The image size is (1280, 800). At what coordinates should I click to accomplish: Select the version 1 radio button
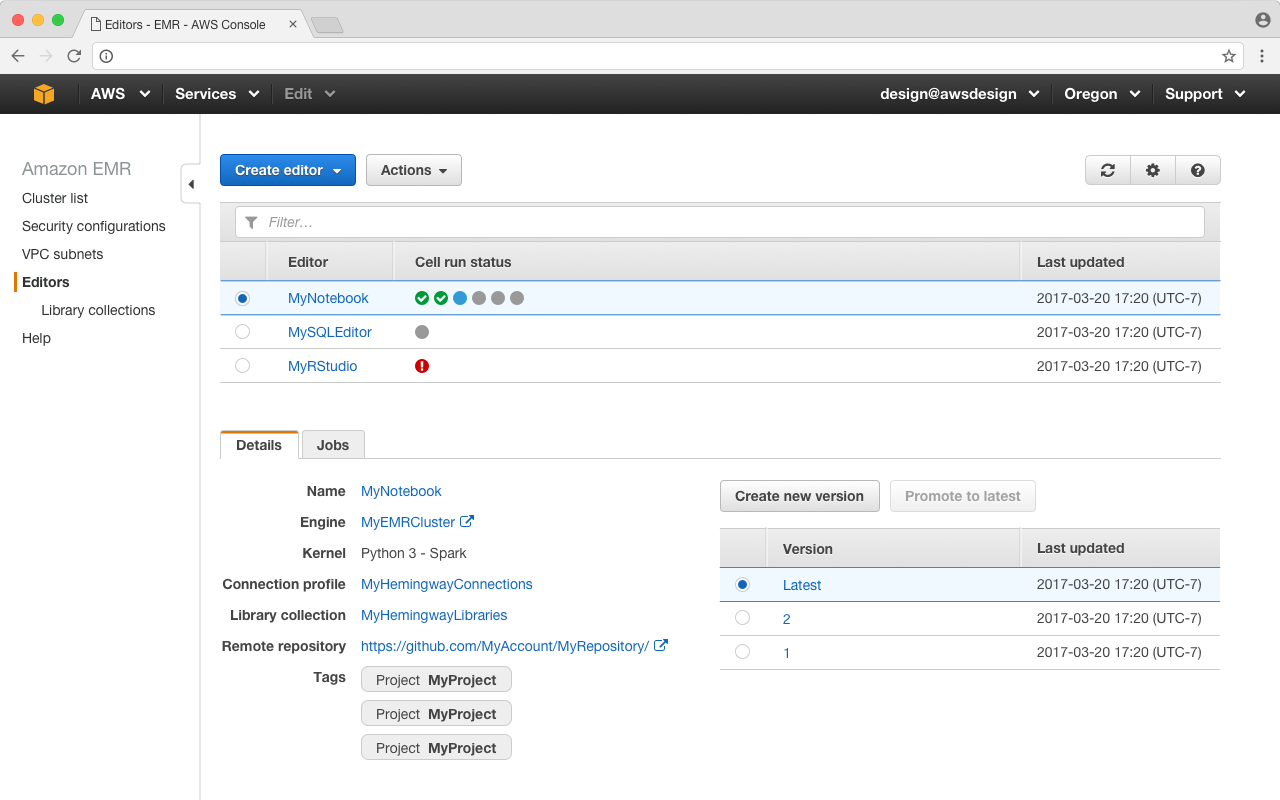coord(742,652)
